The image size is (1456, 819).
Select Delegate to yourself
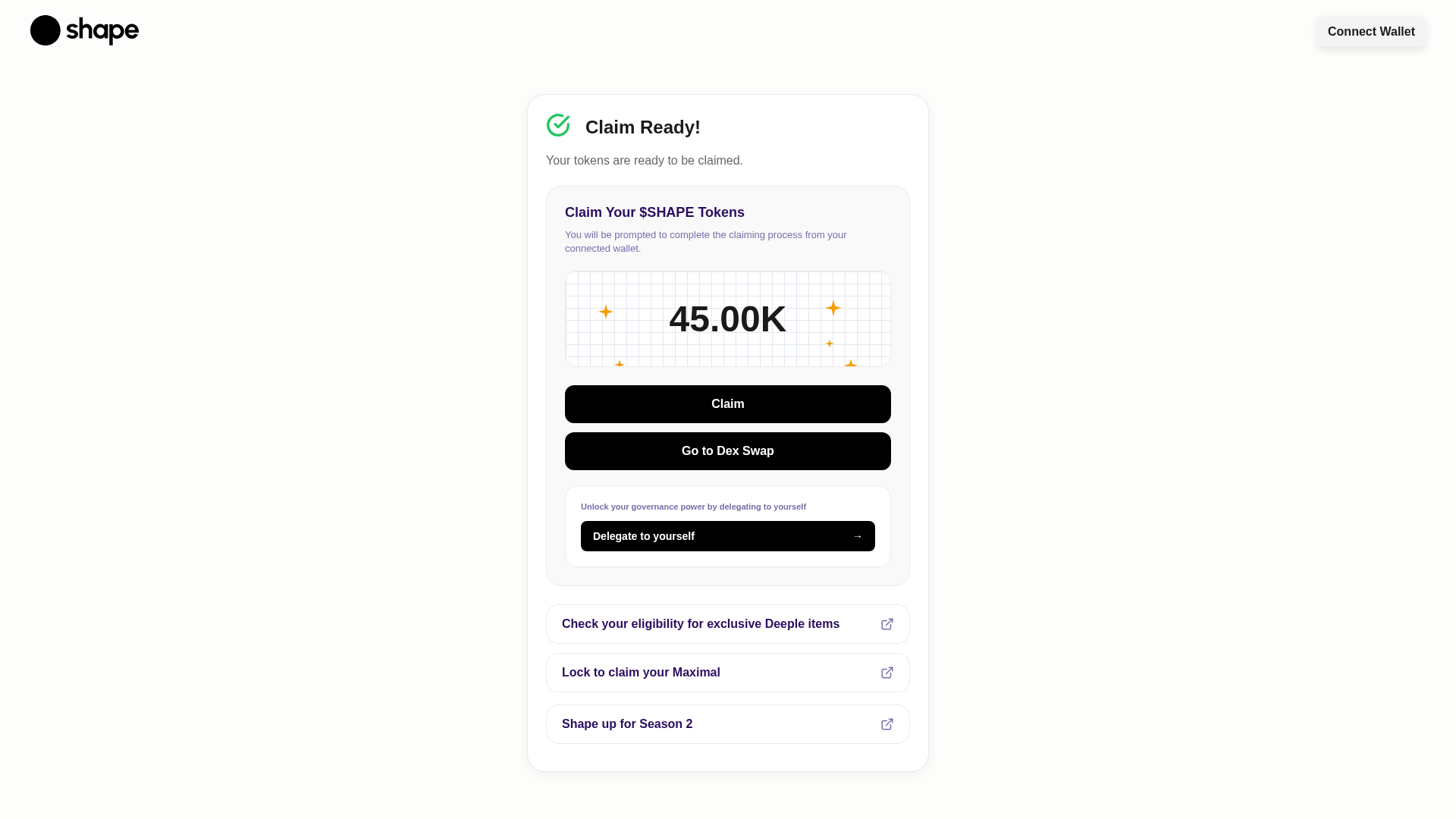[x=727, y=536]
